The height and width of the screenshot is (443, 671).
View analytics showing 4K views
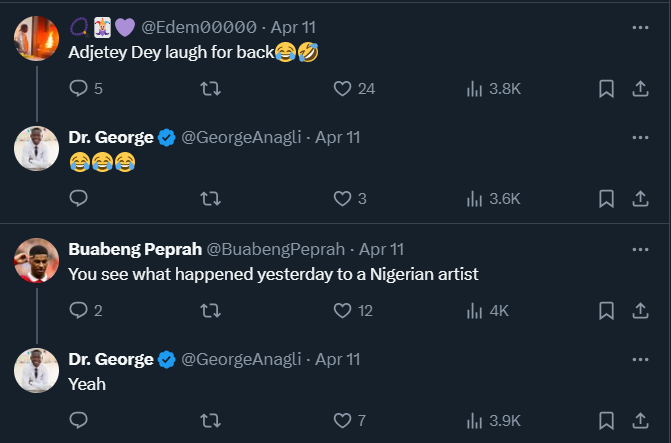pos(488,310)
